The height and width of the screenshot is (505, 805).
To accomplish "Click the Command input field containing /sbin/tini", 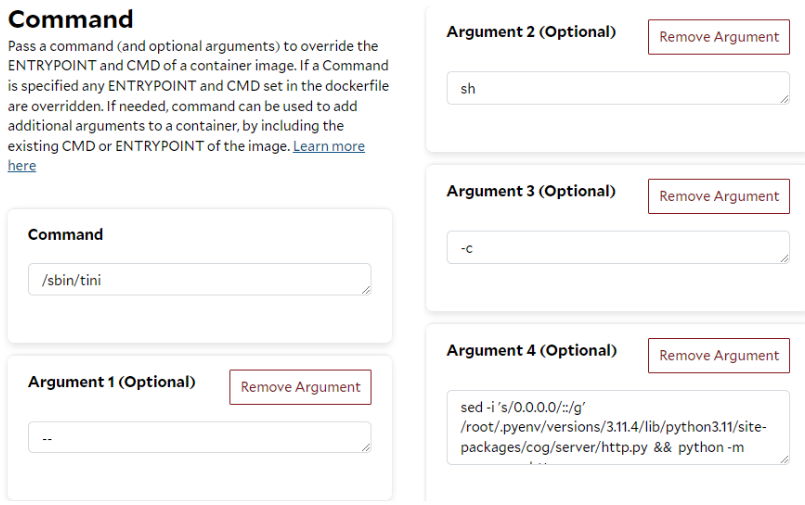I will [x=200, y=280].
